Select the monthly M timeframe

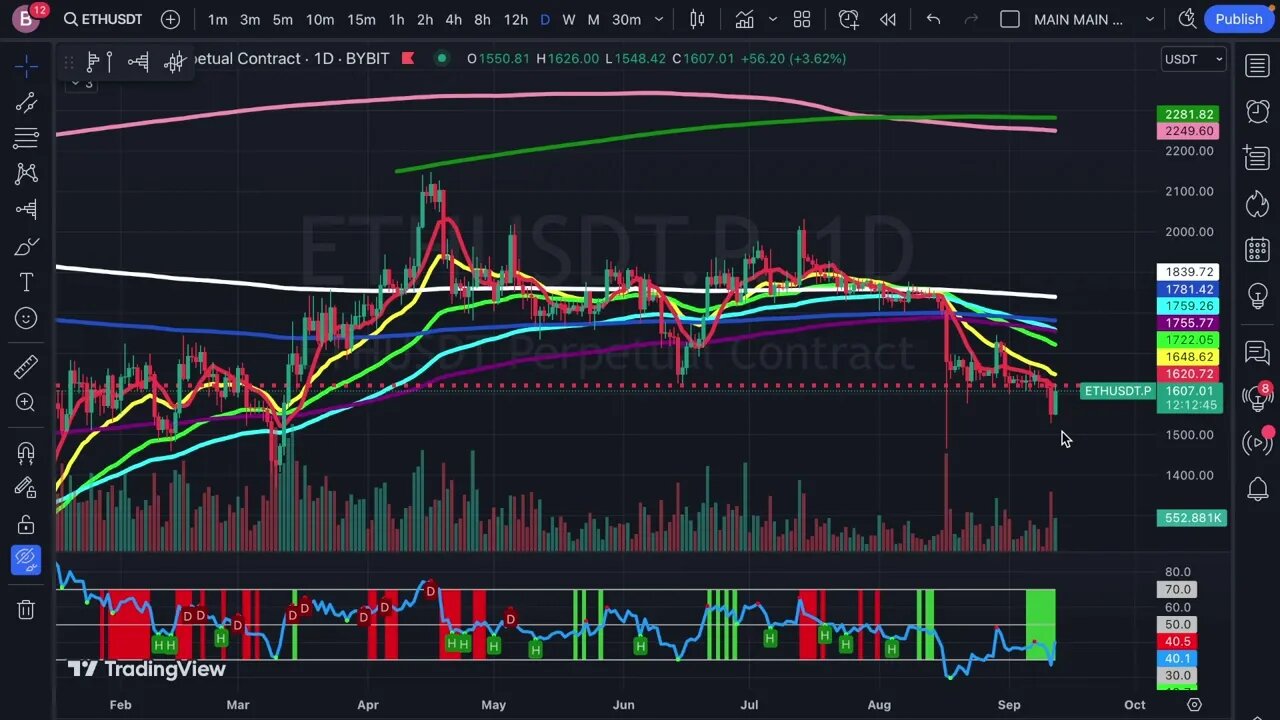click(x=594, y=19)
